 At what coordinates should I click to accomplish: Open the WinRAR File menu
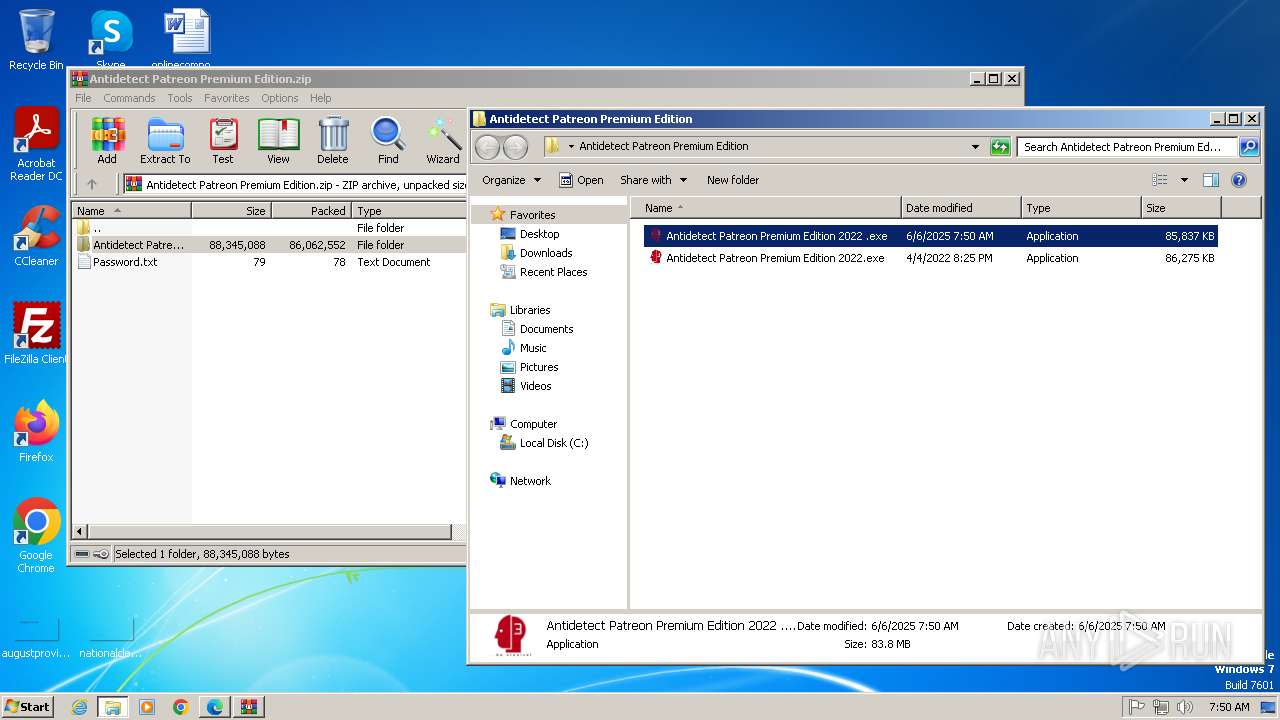point(83,98)
